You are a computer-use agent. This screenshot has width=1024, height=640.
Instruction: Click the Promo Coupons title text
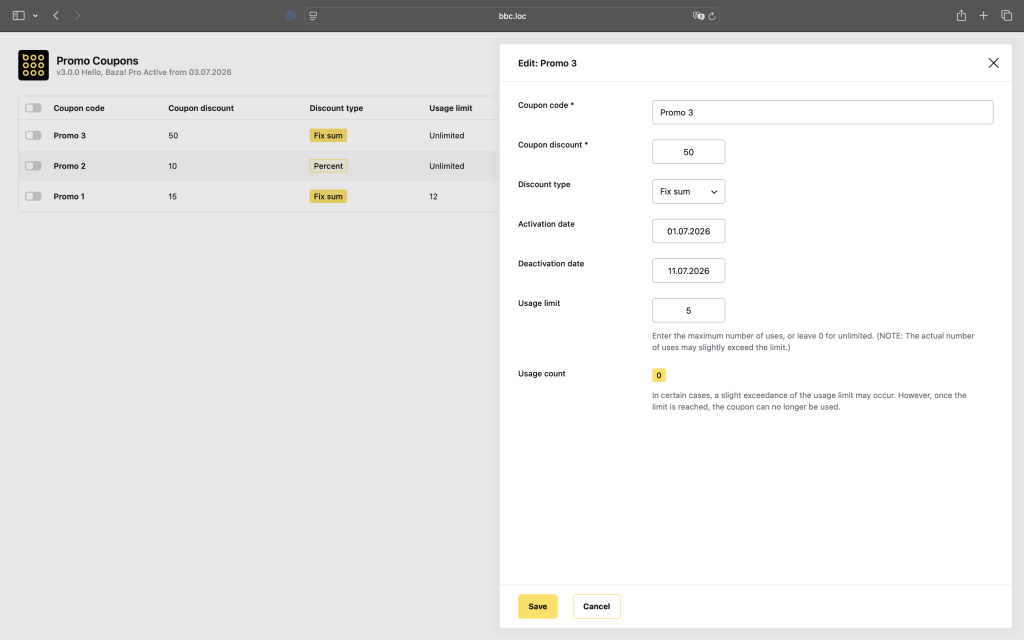click(97, 61)
